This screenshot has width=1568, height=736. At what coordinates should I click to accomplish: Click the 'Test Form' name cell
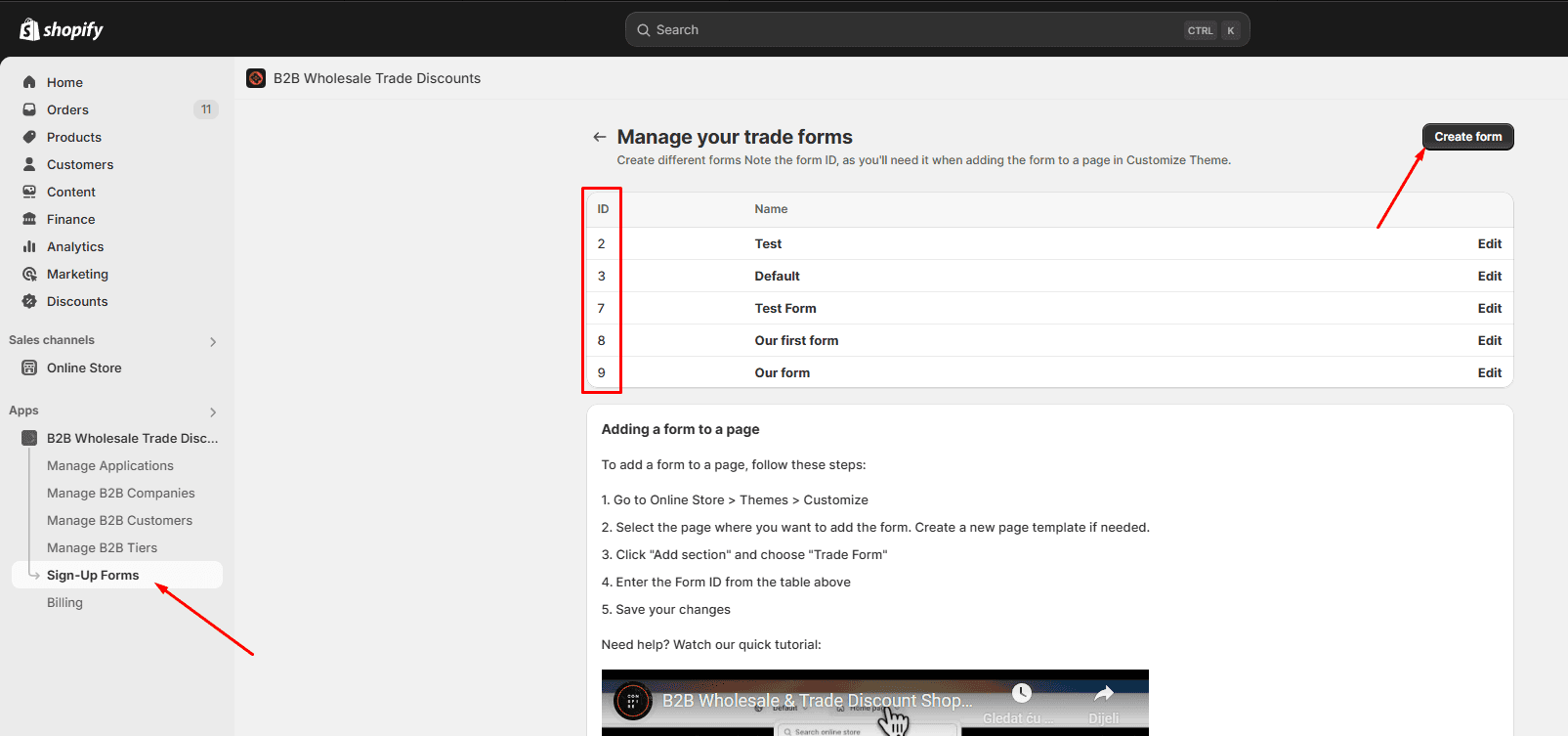point(785,308)
